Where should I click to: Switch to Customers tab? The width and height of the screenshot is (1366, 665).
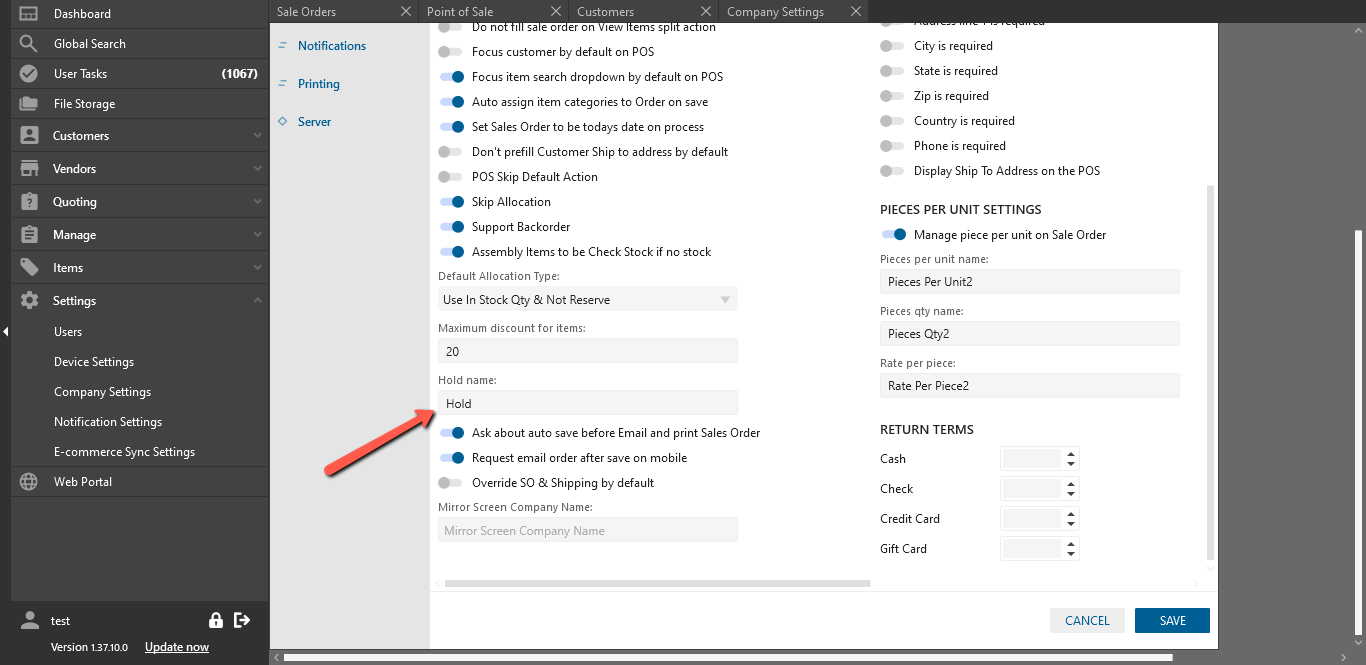point(606,12)
